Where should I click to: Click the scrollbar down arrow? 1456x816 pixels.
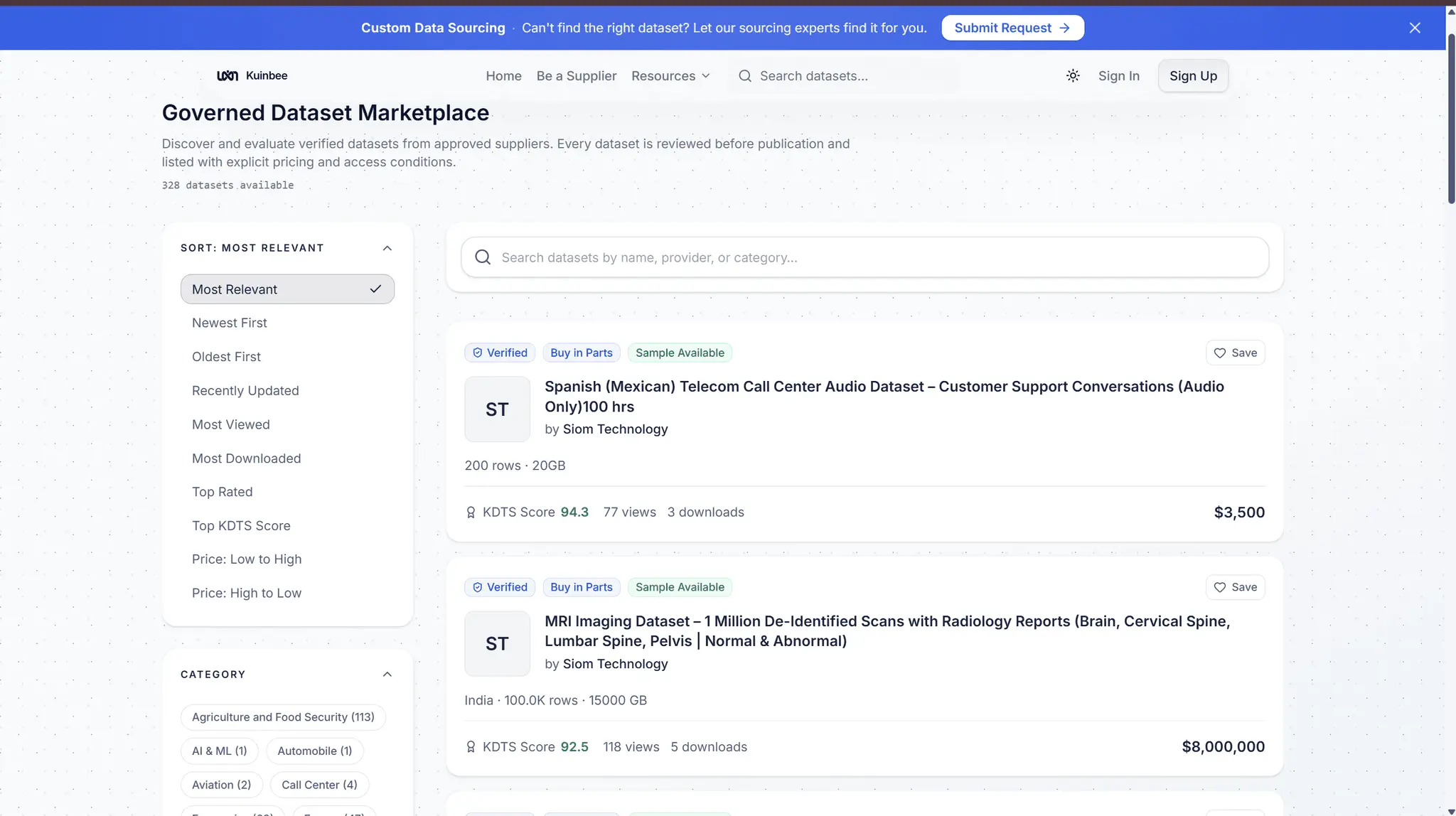point(1451,811)
